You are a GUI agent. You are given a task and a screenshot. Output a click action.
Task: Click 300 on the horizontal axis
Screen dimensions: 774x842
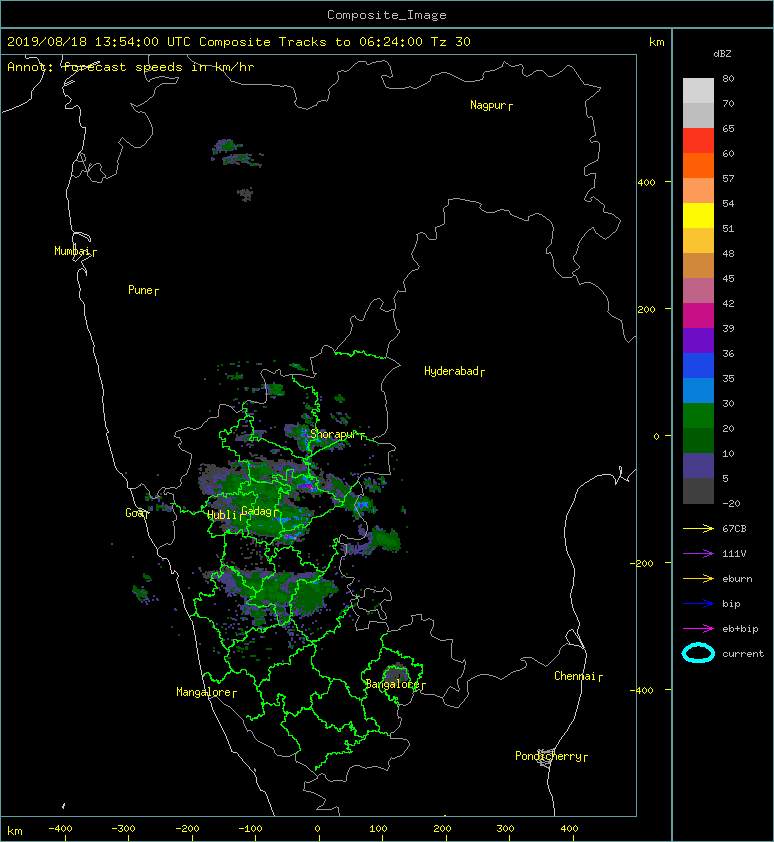point(505,829)
